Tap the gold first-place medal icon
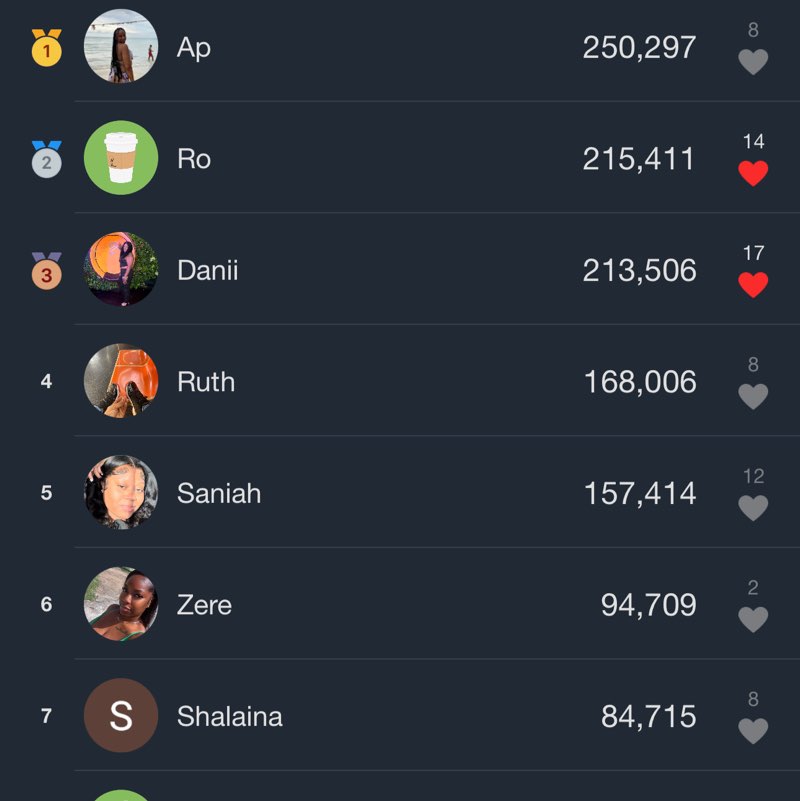 click(x=46, y=48)
